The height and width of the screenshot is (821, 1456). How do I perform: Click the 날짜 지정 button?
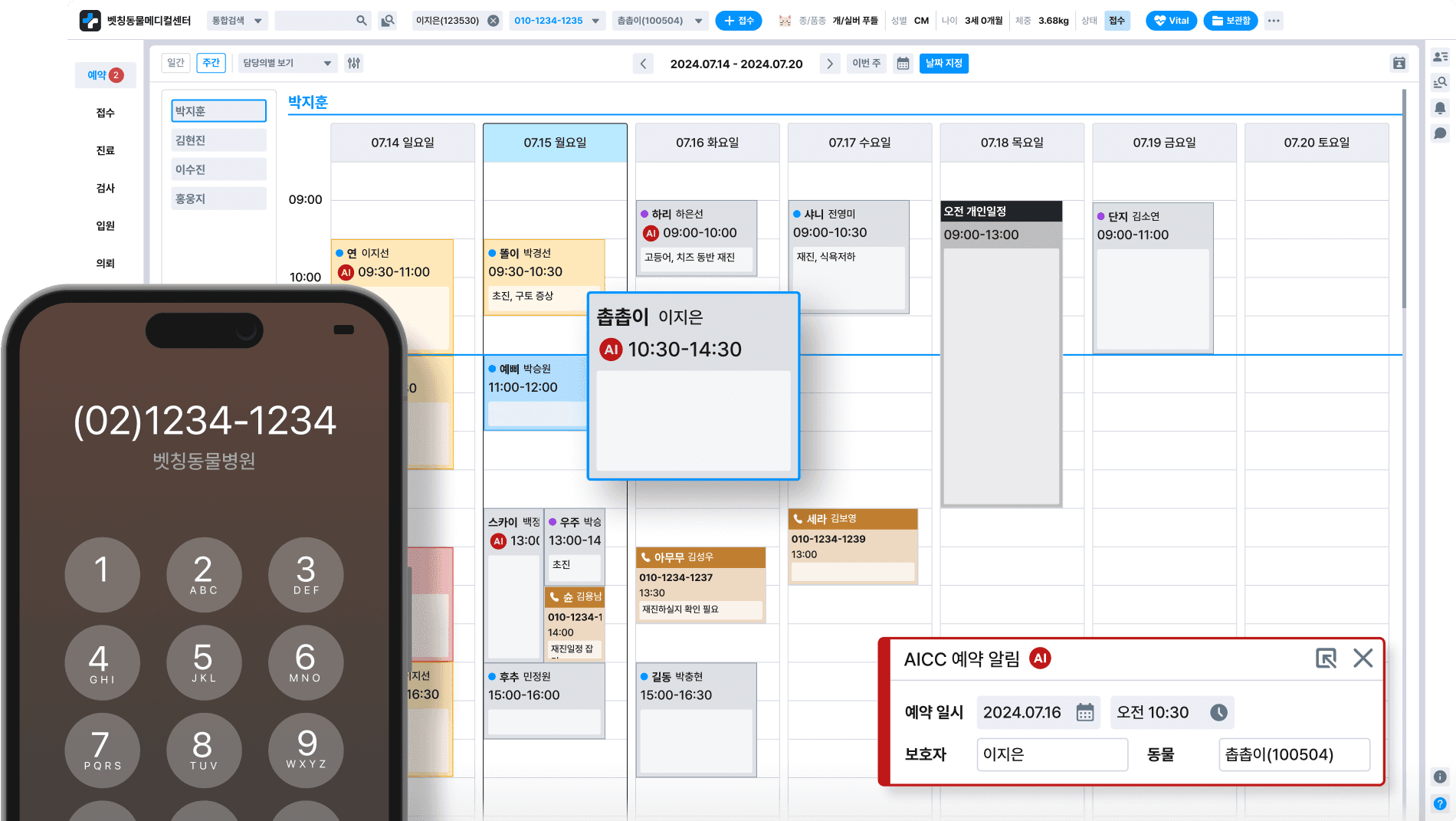[944, 63]
